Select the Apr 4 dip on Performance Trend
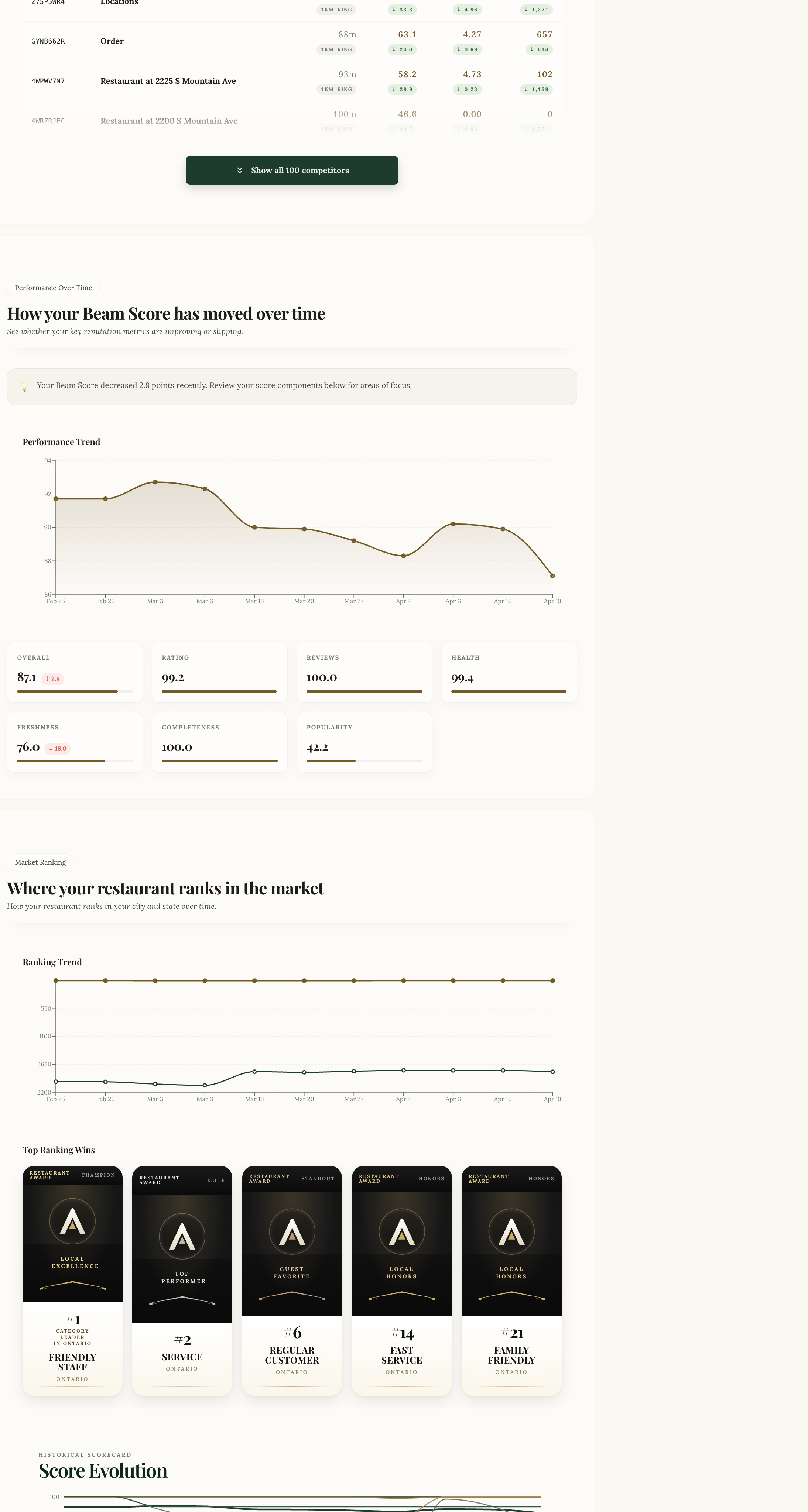The height and width of the screenshot is (1512, 808). point(403,556)
